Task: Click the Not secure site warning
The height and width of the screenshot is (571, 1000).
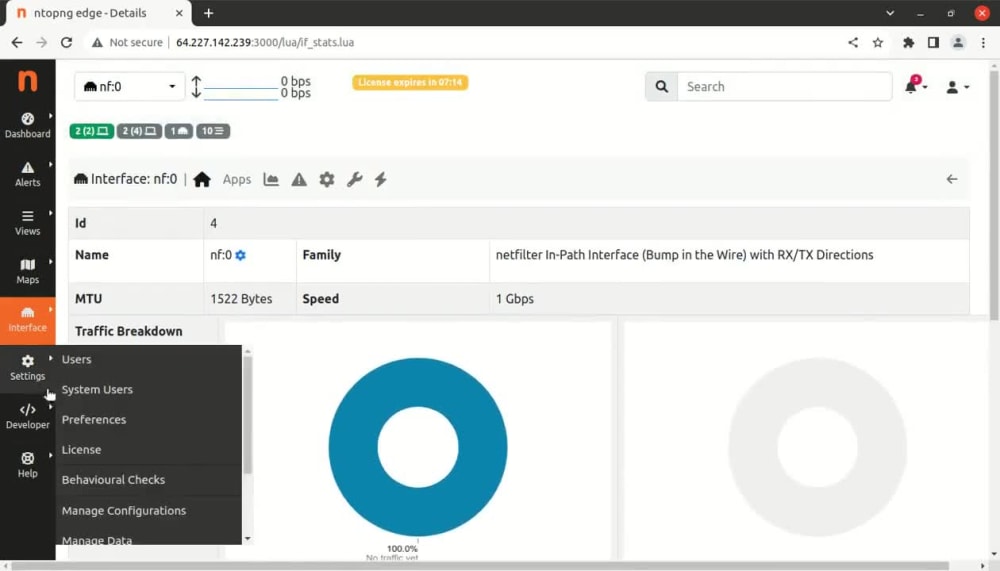Action: coord(127,42)
